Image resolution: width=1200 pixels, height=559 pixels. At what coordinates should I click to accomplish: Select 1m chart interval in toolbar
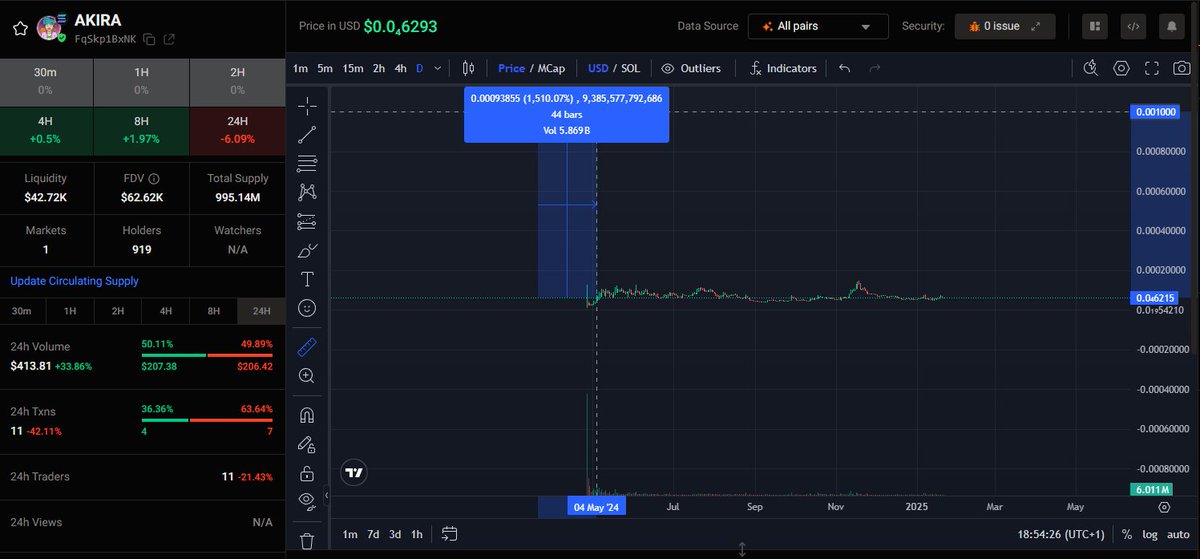tap(300, 68)
